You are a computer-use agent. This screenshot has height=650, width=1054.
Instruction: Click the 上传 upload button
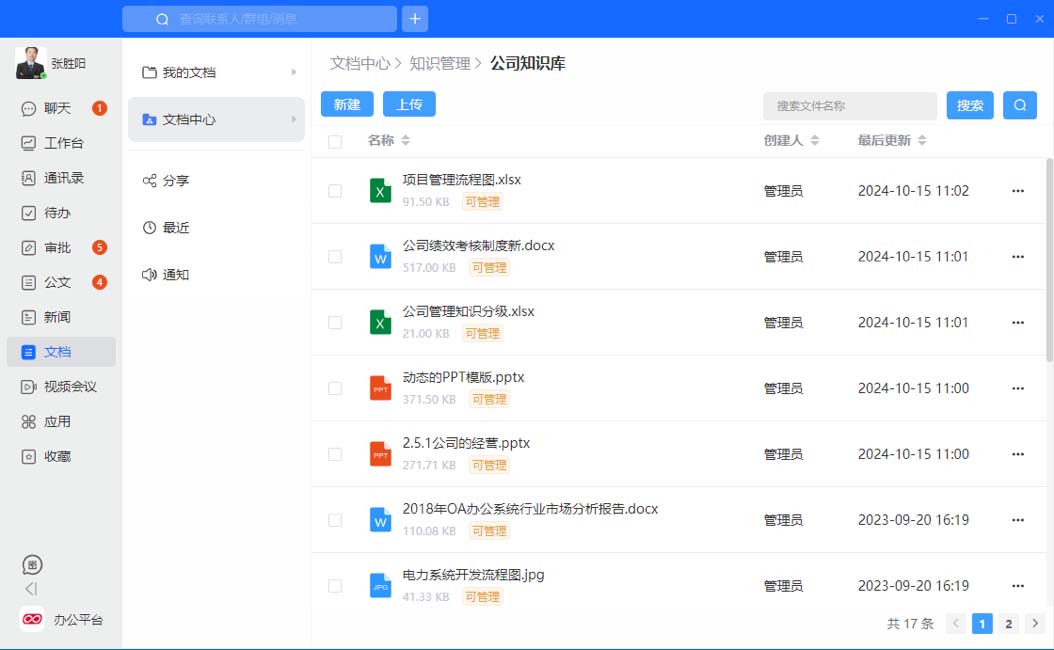pyautogui.click(x=409, y=104)
